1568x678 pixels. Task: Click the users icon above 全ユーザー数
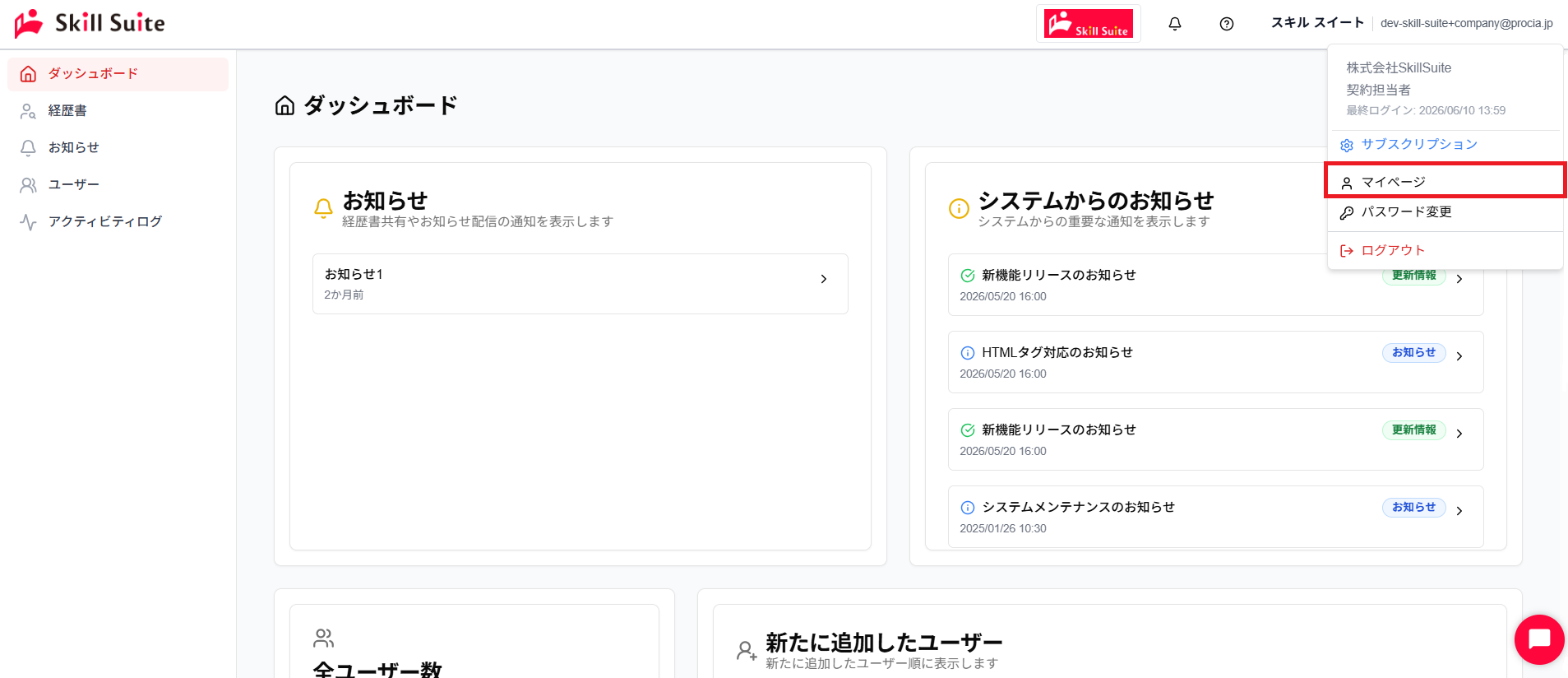(x=324, y=638)
